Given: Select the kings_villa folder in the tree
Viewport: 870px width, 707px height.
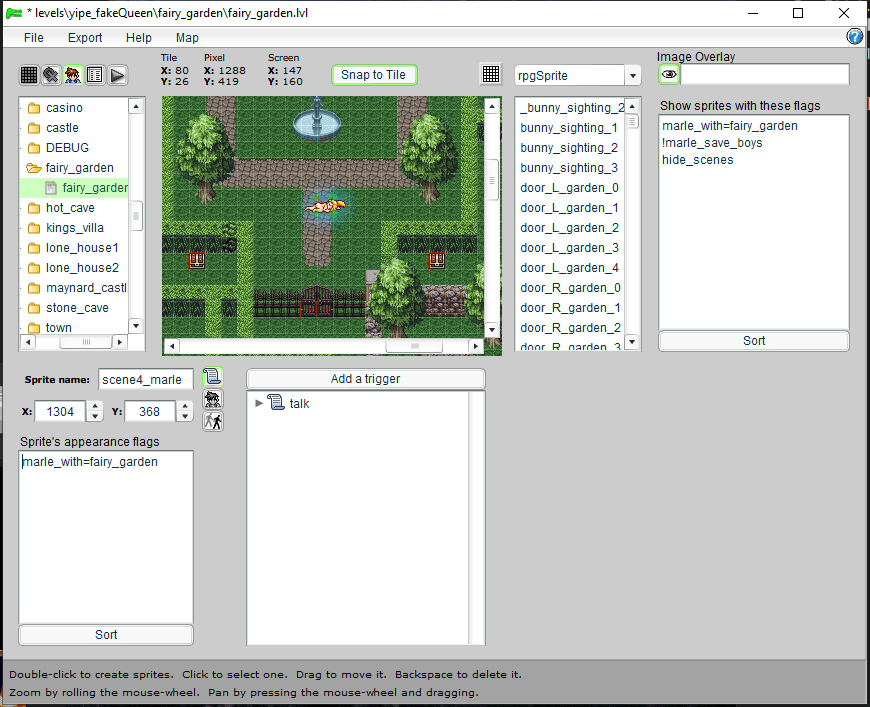Looking at the screenshot, I should point(74,228).
